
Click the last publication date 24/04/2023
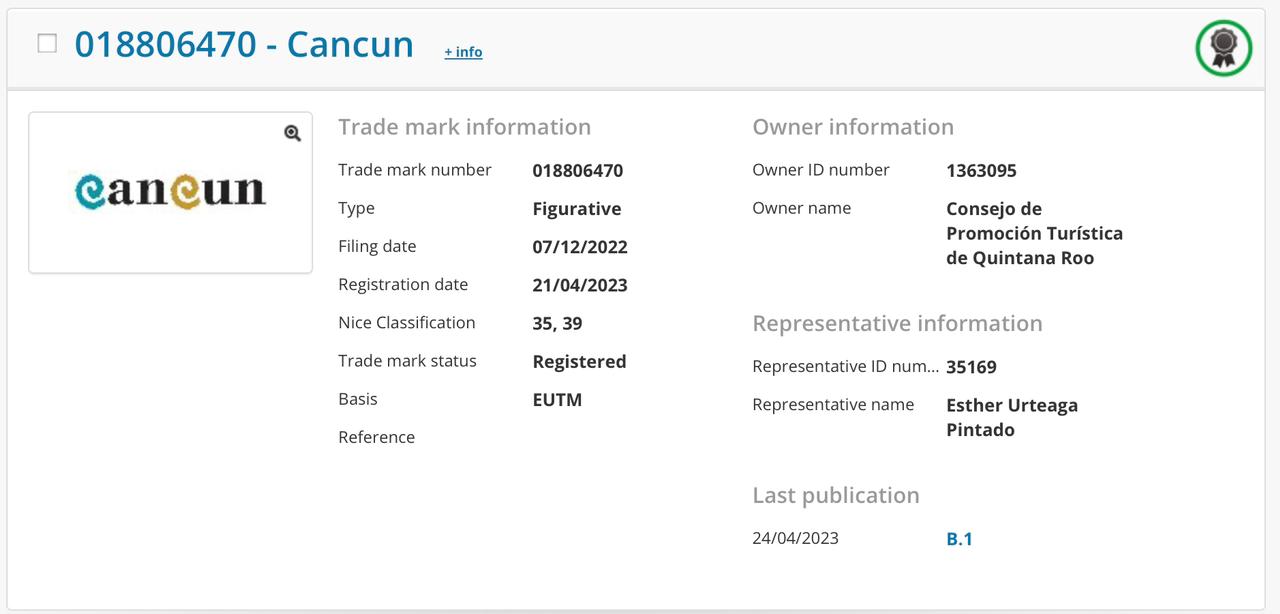[x=795, y=538]
